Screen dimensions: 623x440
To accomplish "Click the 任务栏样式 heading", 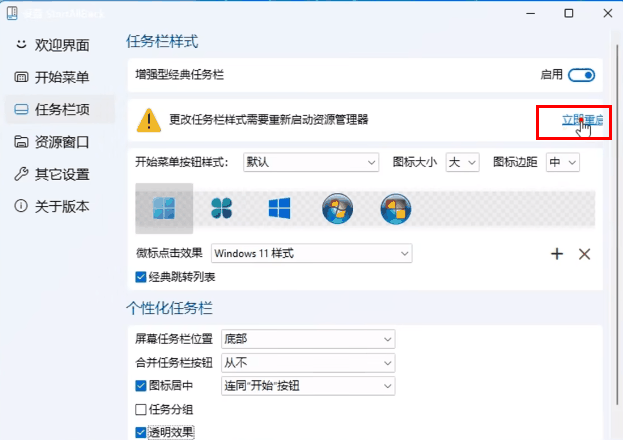I will click(162, 41).
